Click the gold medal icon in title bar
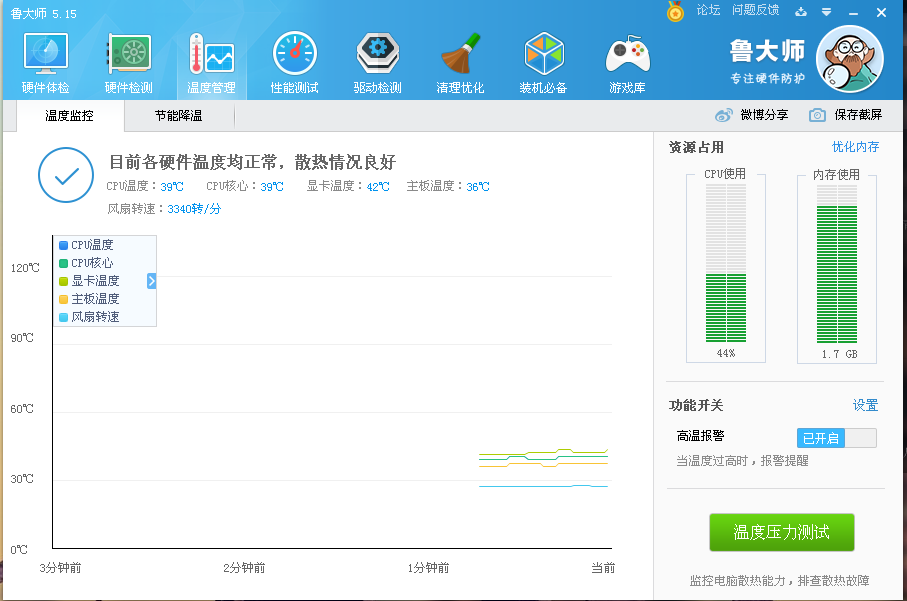Viewport: 907px width, 601px height. 675,11
